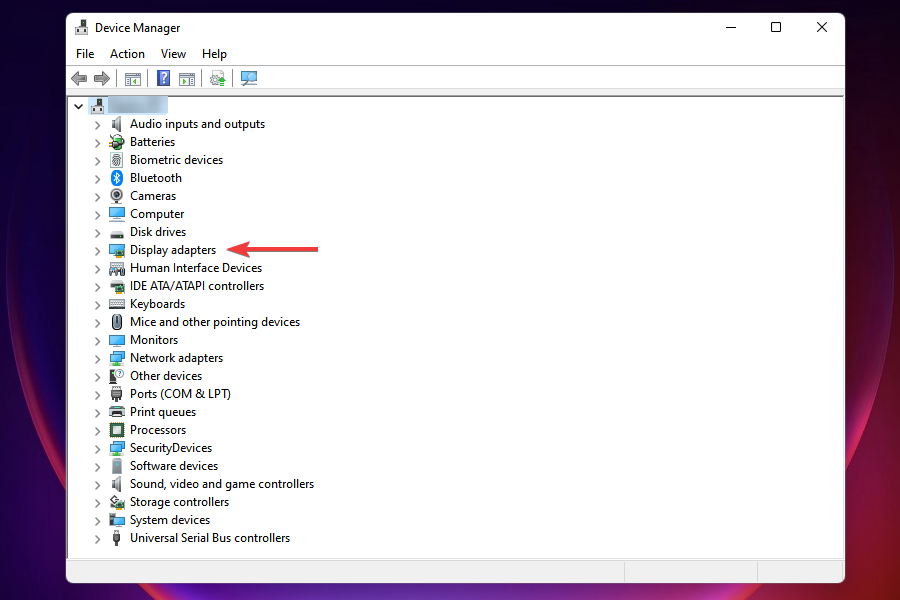Expand the Universal Serial Bus controllers node
Screen dimensions: 900x600
click(97, 537)
